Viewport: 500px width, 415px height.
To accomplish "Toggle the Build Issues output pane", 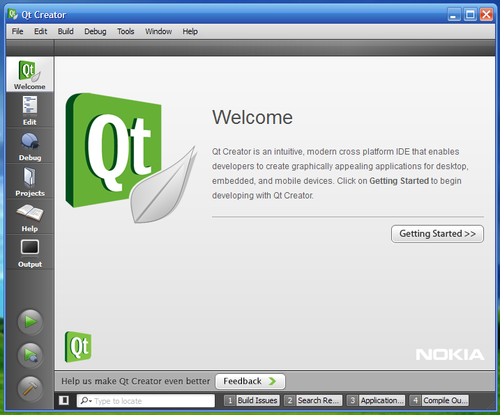I will (x=252, y=400).
